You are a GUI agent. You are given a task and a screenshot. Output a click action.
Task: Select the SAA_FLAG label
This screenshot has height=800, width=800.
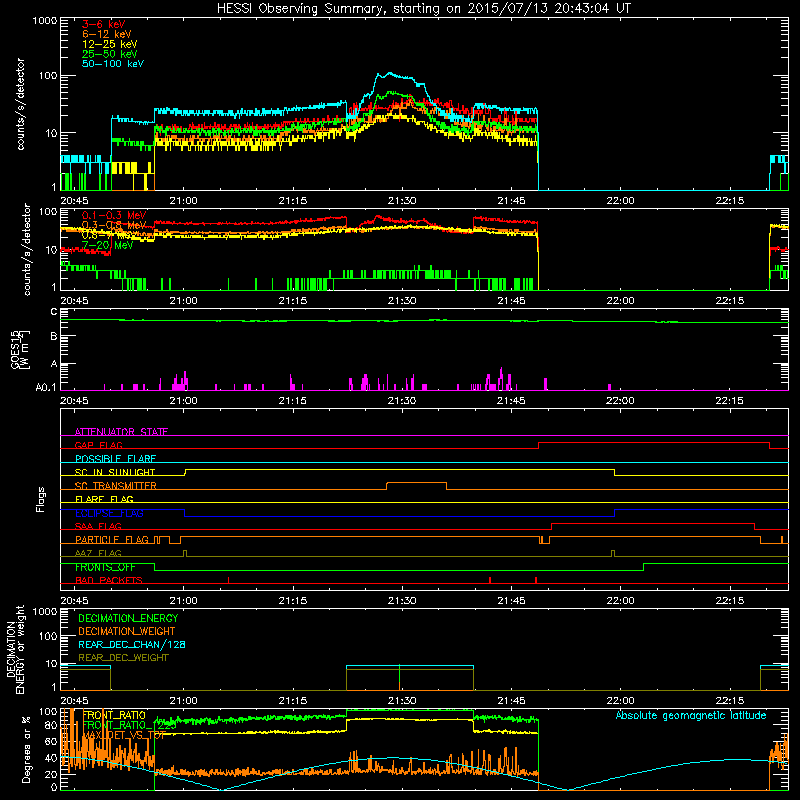pyautogui.click(x=98, y=526)
